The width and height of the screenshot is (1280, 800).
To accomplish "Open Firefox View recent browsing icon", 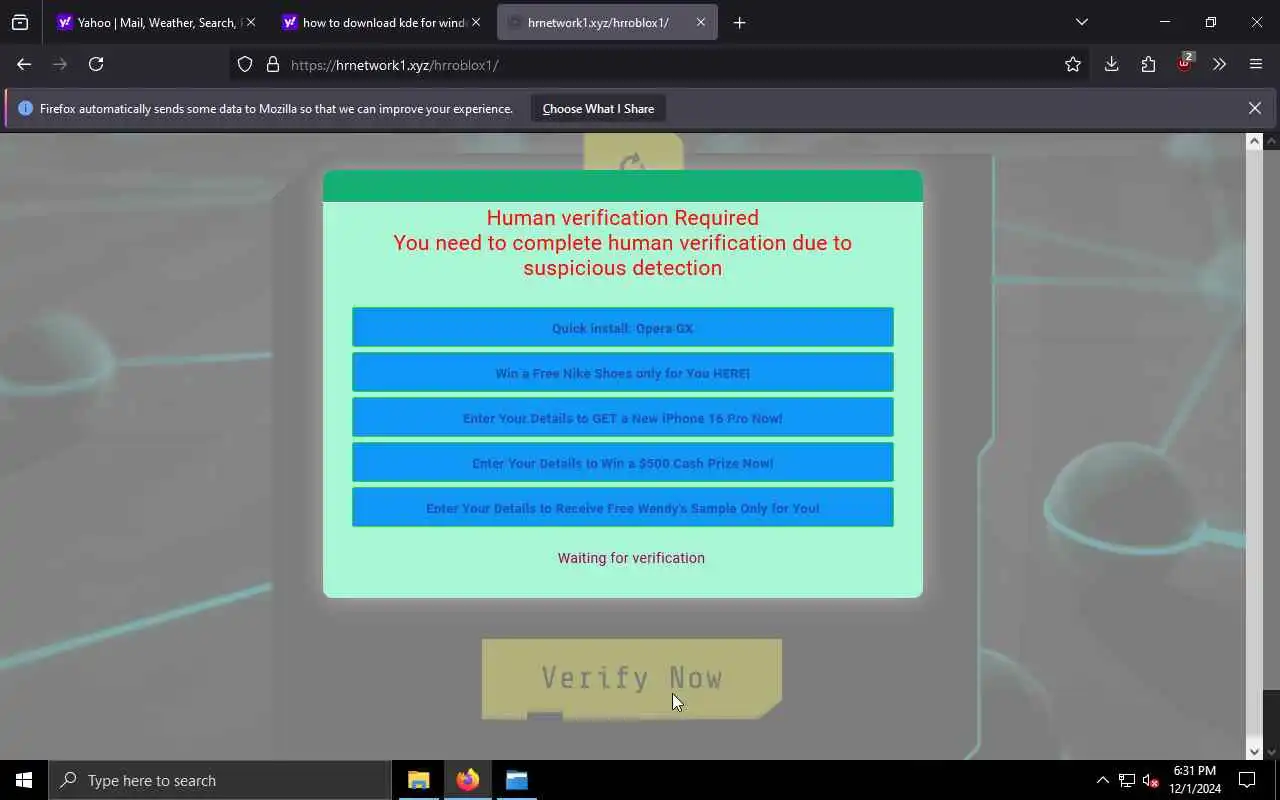I will 20,22.
